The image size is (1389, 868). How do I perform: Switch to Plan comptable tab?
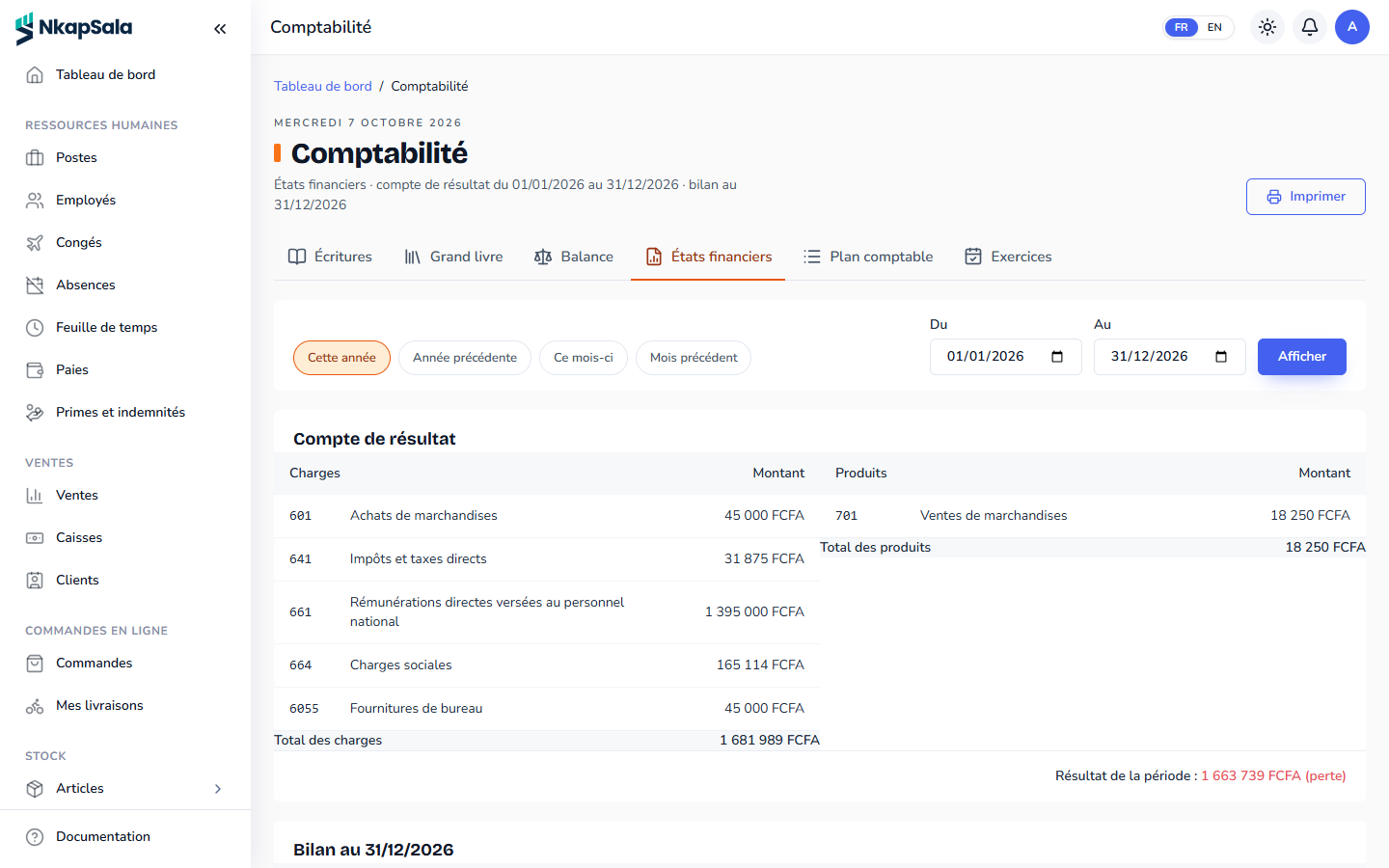click(x=868, y=257)
